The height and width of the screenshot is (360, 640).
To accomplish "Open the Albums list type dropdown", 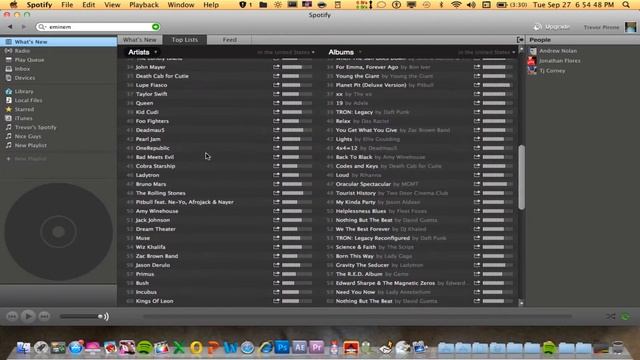I will 345,52.
